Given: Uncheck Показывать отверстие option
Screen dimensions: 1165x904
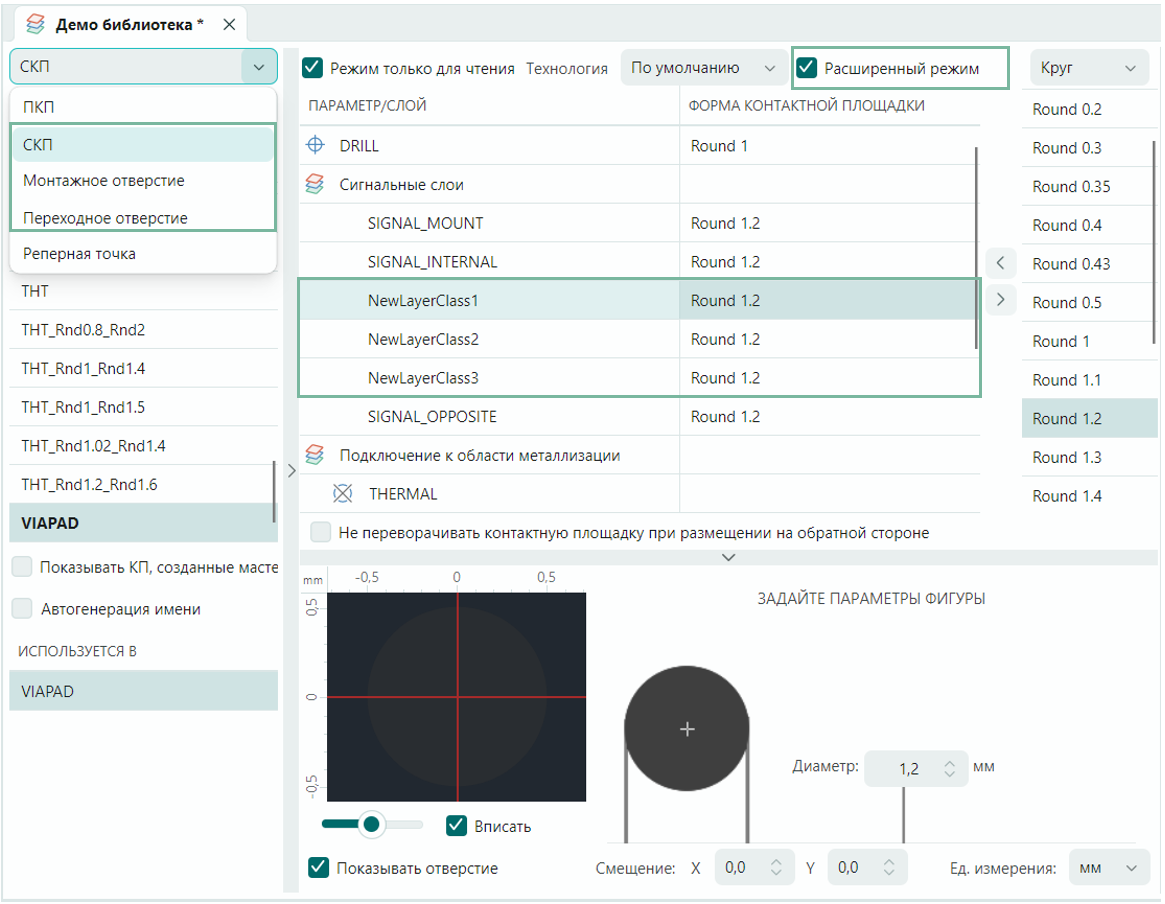Looking at the screenshot, I should pyautogui.click(x=319, y=868).
